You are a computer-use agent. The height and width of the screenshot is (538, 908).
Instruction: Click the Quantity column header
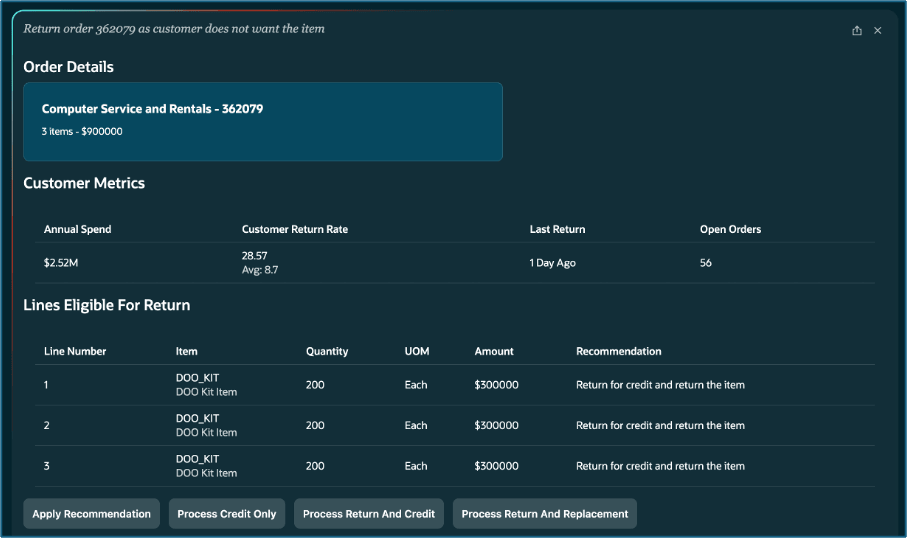click(327, 352)
